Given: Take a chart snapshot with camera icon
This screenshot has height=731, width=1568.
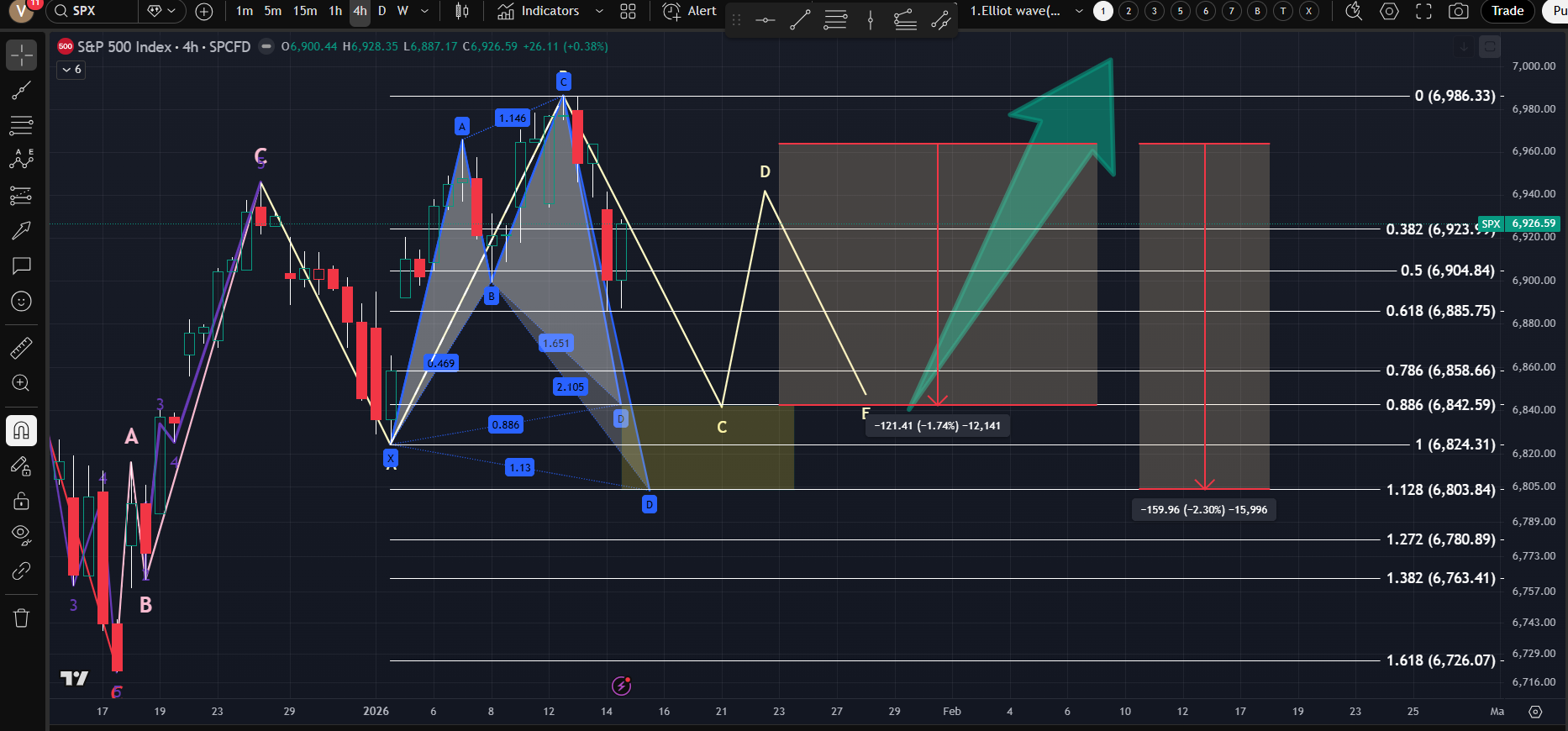Looking at the screenshot, I should [1459, 11].
